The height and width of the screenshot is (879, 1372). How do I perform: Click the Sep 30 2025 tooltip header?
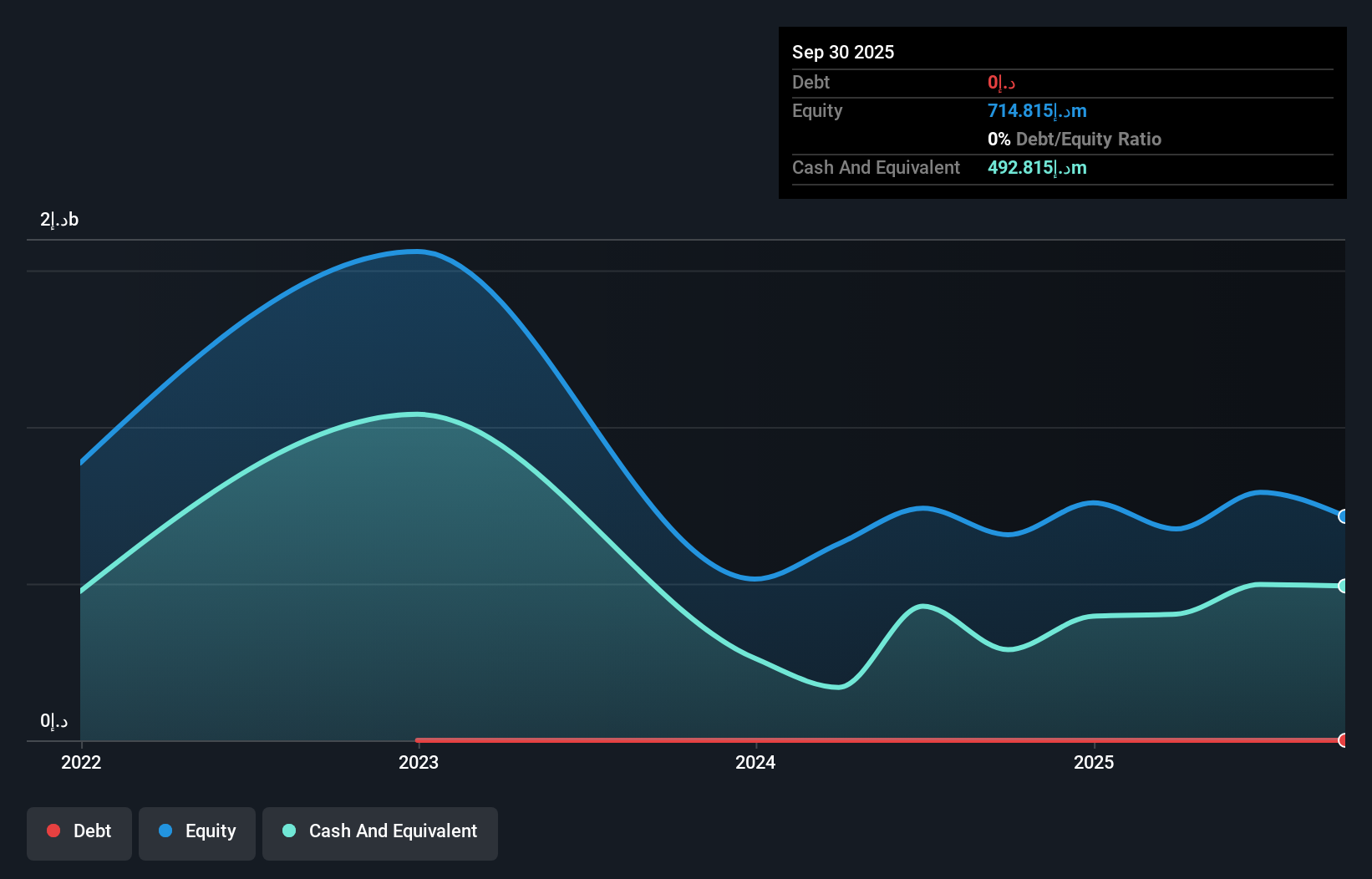843,52
